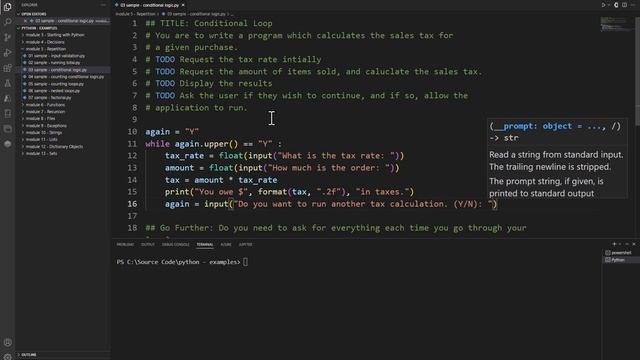Open the Run and Debug view
This screenshot has width=640, height=360.
[7, 53]
